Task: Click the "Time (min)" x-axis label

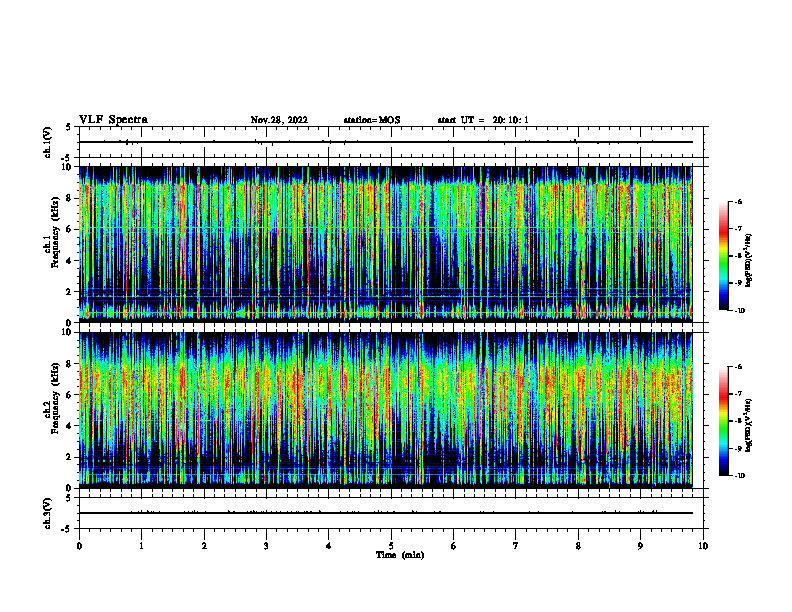Action: tap(400, 555)
